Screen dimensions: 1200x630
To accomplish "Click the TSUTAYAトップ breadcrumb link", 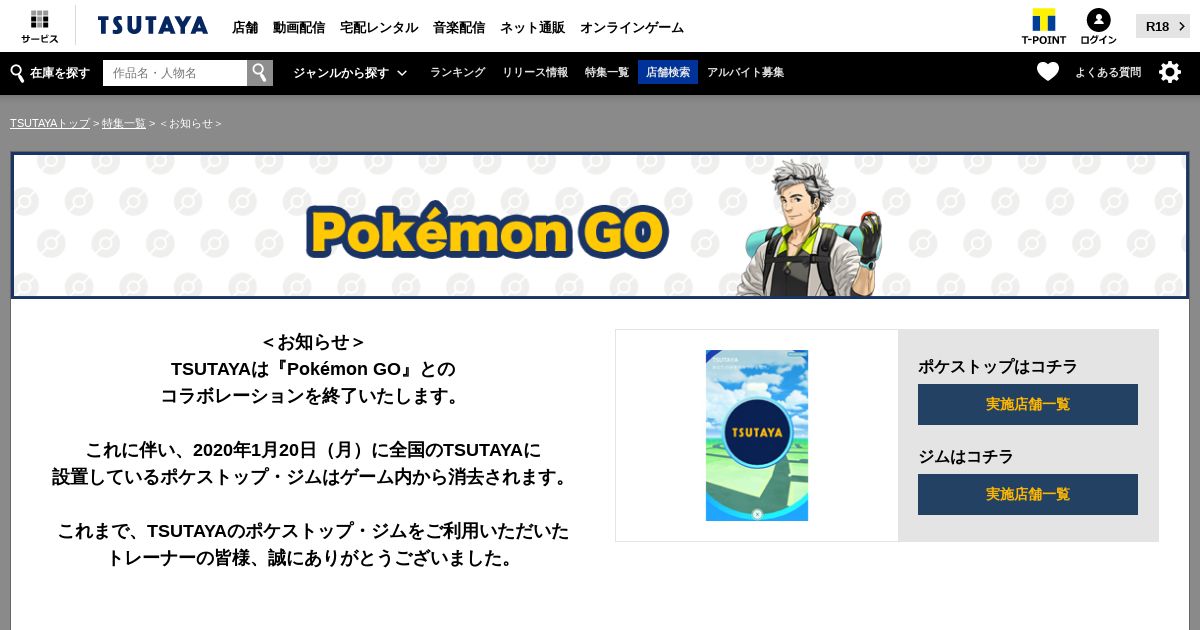I will (50, 123).
